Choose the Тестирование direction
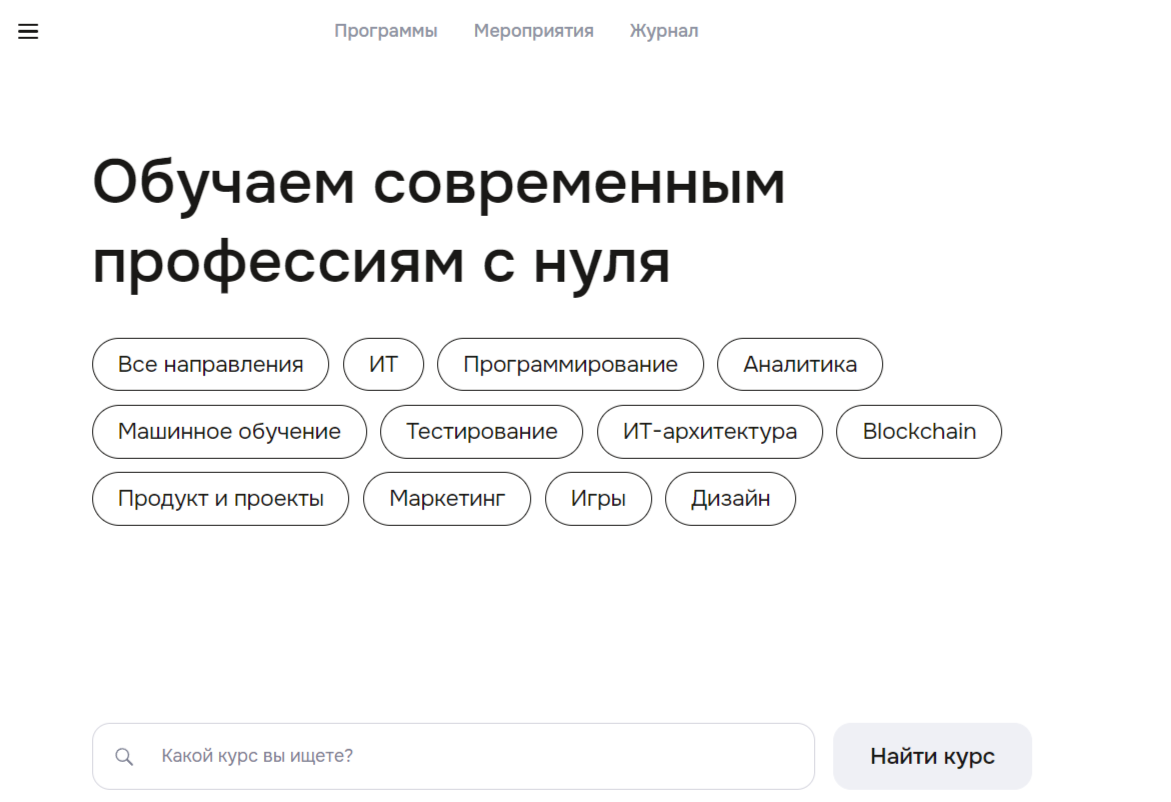Screen dimensions: 1171x802 (x=481, y=432)
